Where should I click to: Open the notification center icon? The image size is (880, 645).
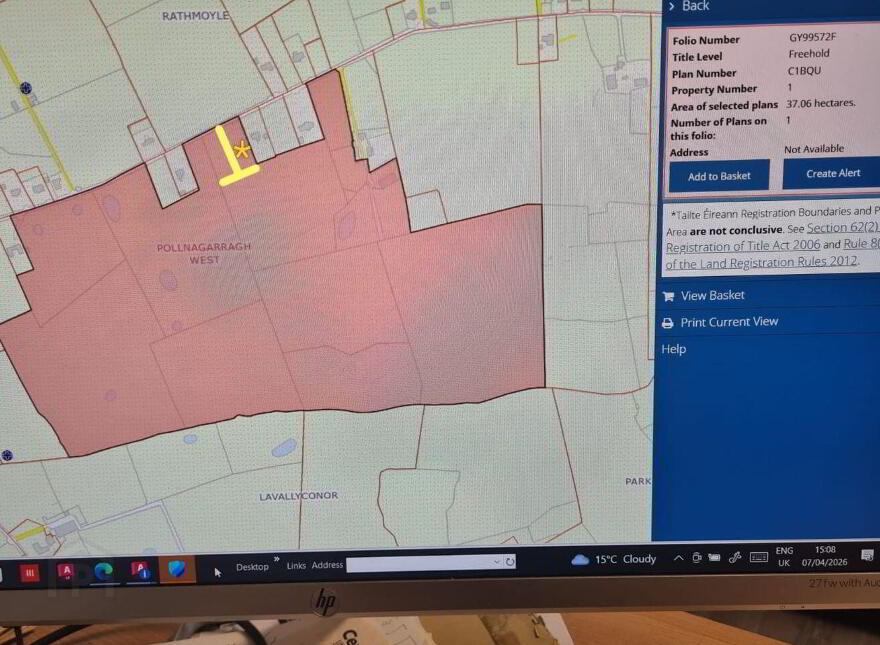point(867,555)
